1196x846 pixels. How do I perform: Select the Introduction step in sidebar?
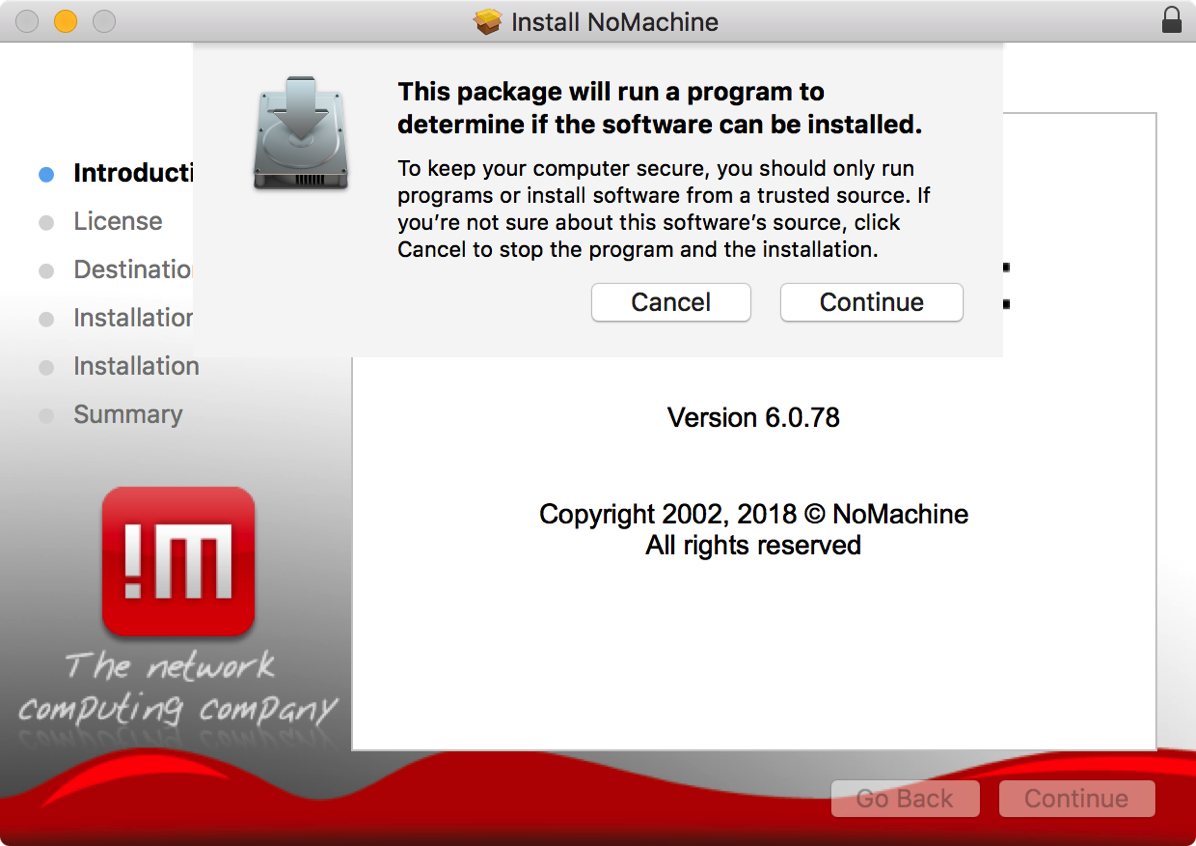point(133,173)
